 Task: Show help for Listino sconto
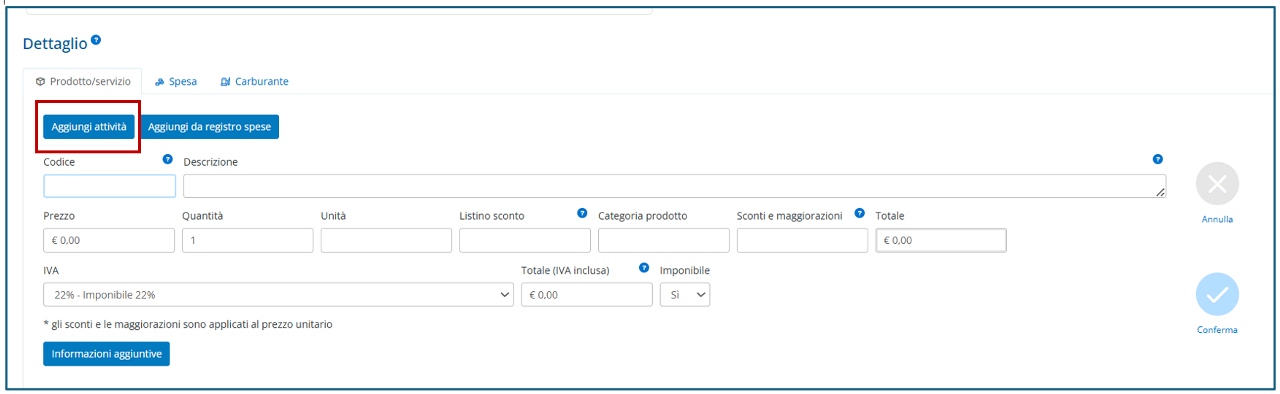(x=582, y=213)
